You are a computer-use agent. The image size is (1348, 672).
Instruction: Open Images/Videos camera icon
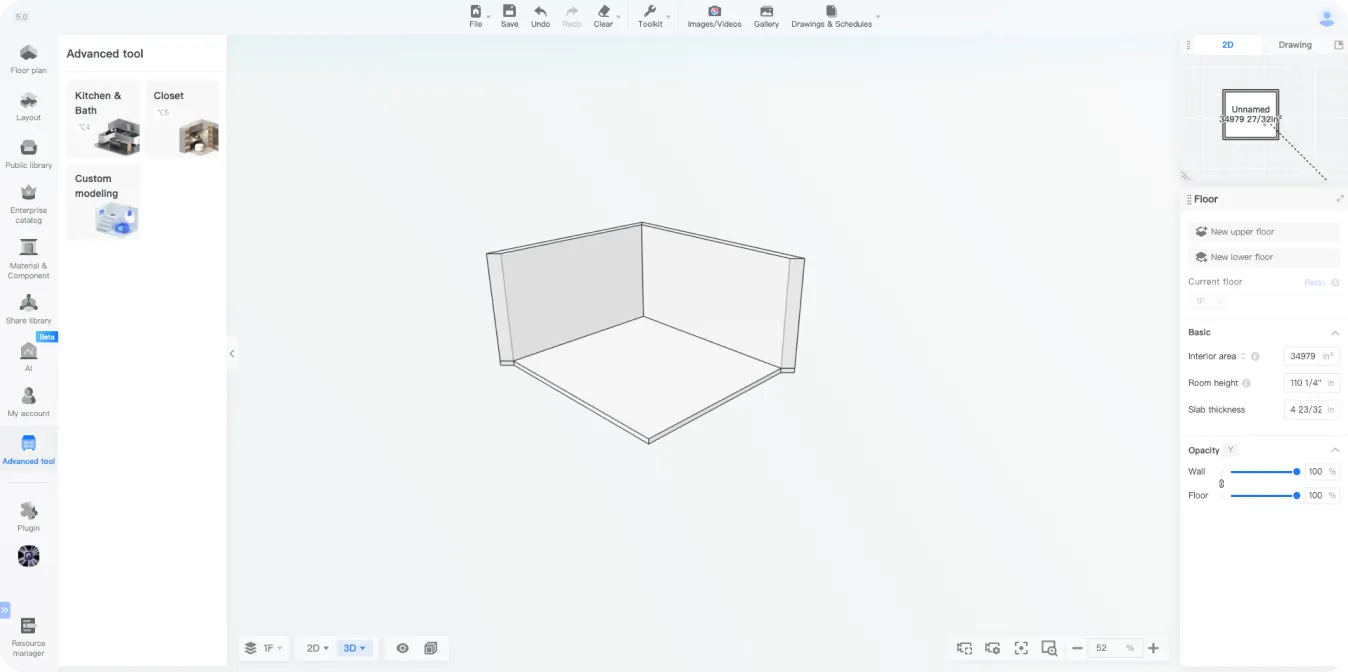coord(714,12)
